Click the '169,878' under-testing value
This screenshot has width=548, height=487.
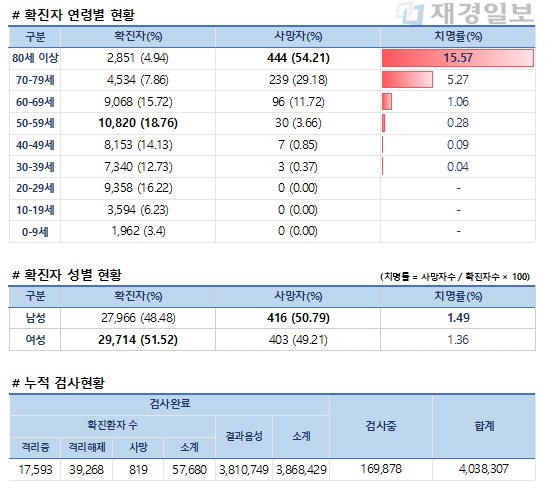pyautogui.click(x=381, y=469)
